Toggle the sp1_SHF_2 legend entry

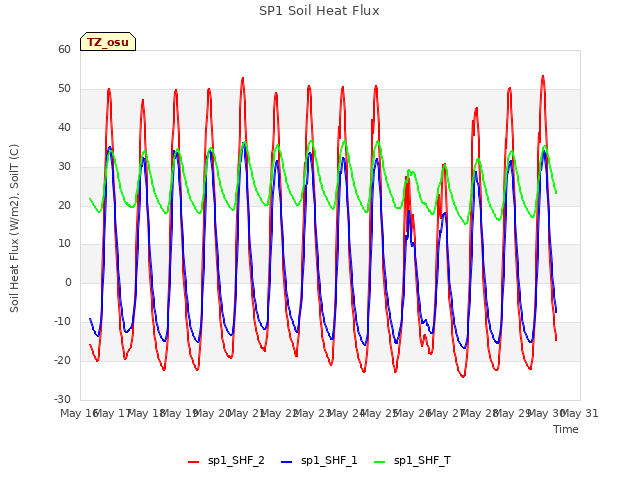click(x=226, y=461)
